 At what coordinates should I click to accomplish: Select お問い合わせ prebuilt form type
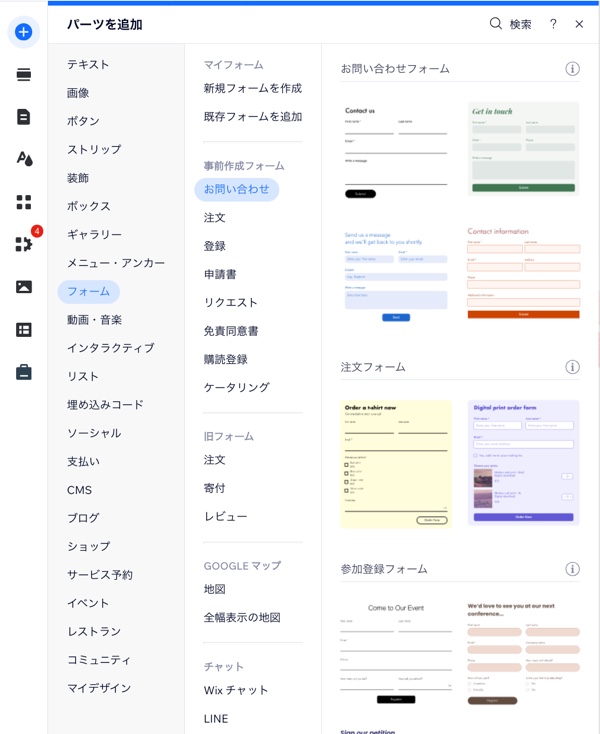(237, 190)
